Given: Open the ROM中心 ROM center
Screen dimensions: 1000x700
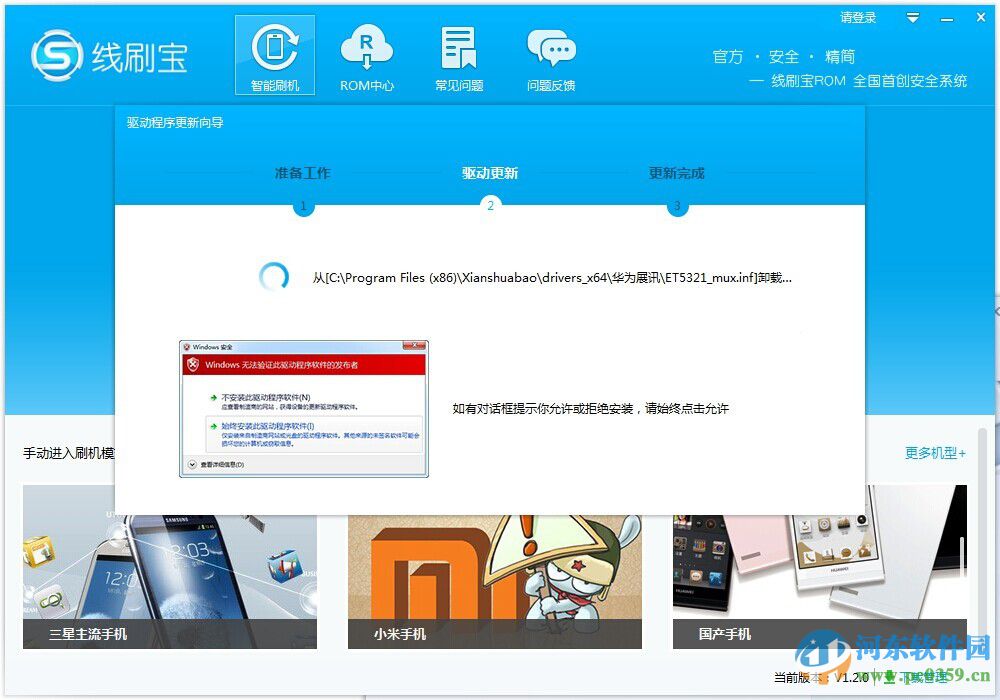Looking at the screenshot, I should click(x=367, y=54).
